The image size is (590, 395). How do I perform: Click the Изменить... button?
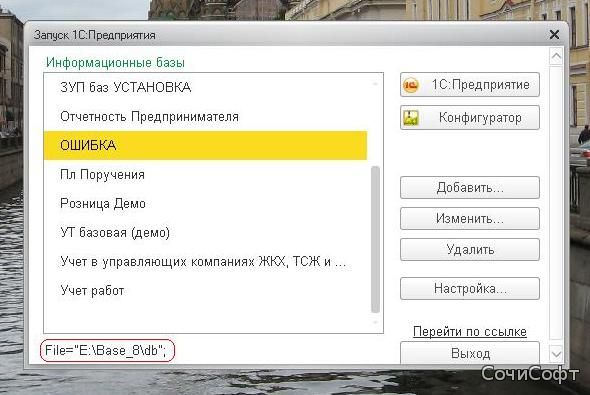pyautogui.click(x=470, y=219)
